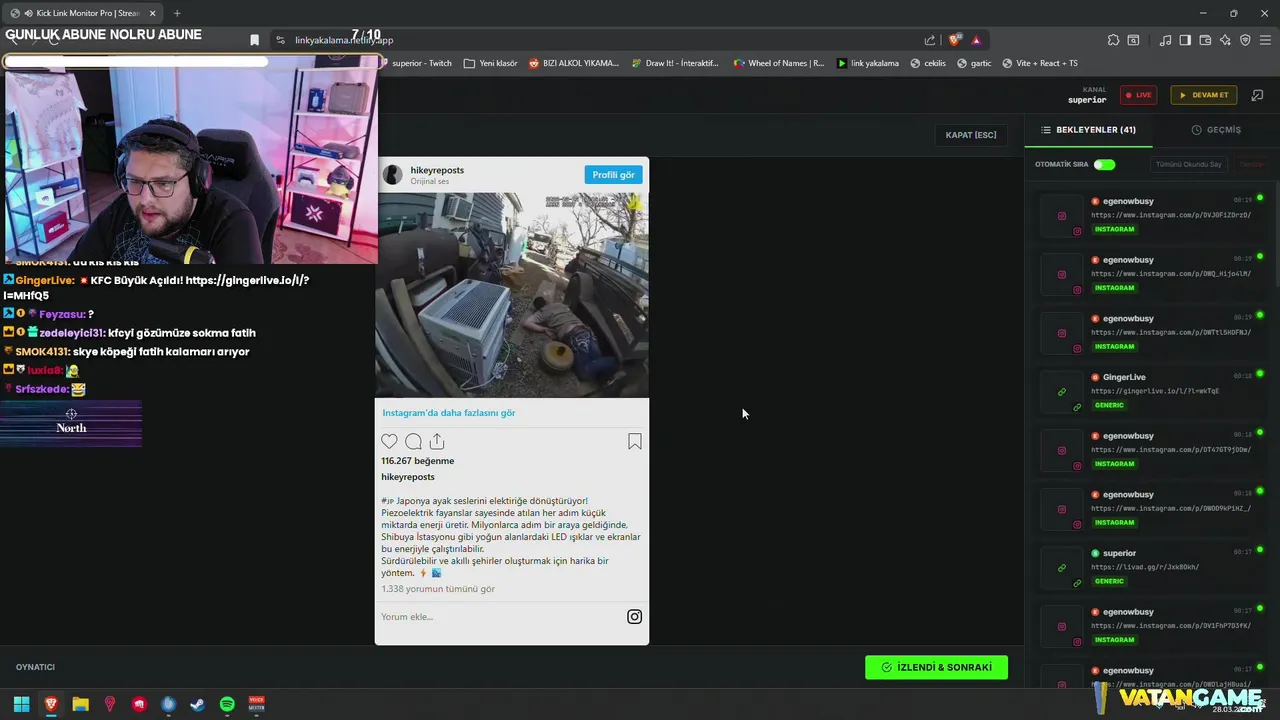Click Tümünü Okundu Say button

tap(1189, 164)
